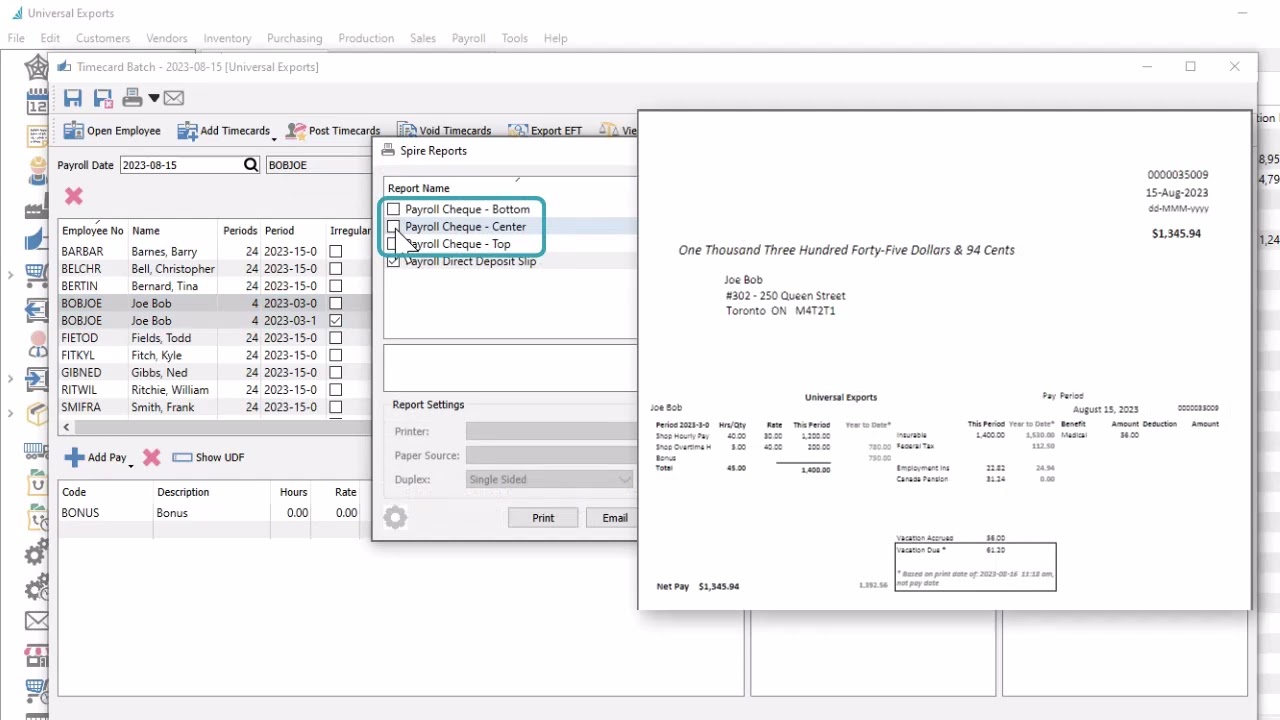This screenshot has width=1280, height=720.
Task: Expand the sidebar chevron beside shopping cart icon
Action: pos(10,274)
